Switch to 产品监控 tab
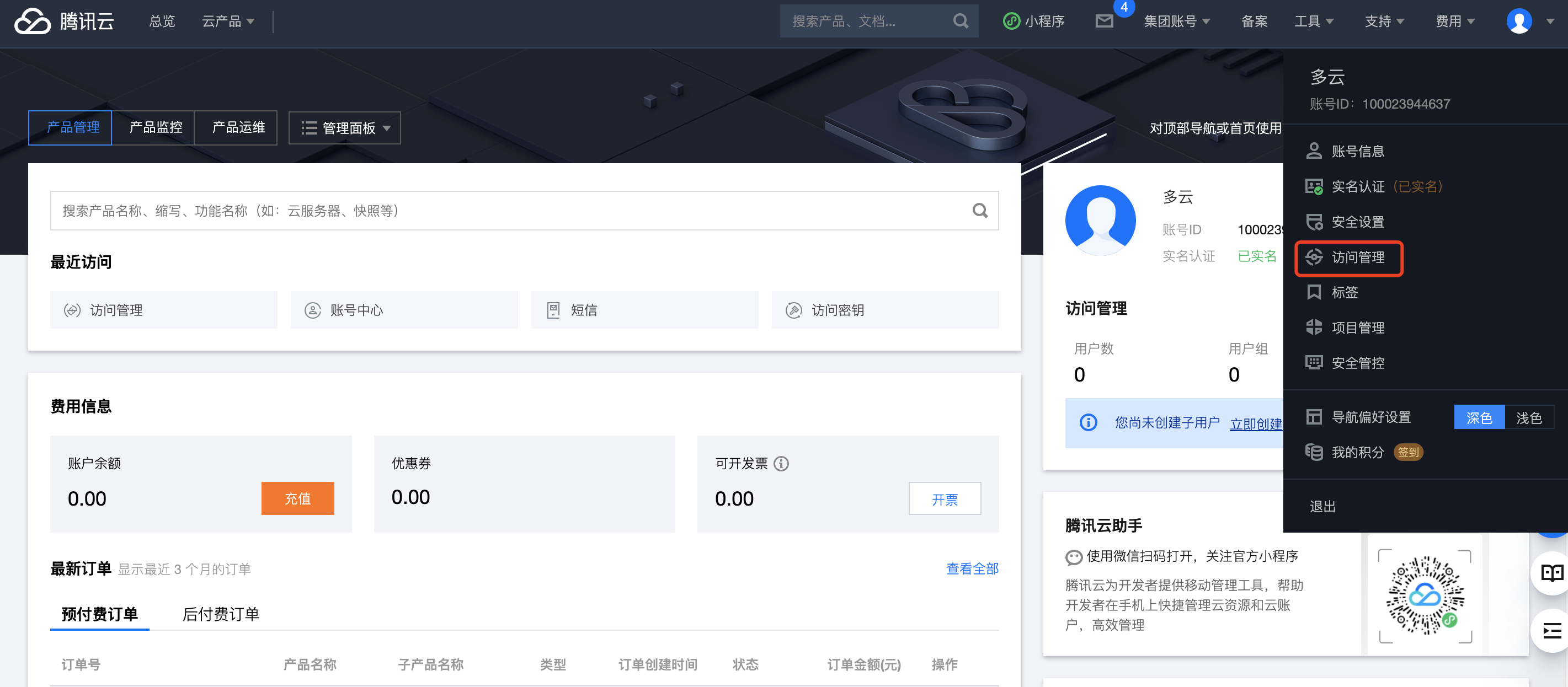Image resolution: width=1568 pixels, height=687 pixels. [x=156, y=127]
